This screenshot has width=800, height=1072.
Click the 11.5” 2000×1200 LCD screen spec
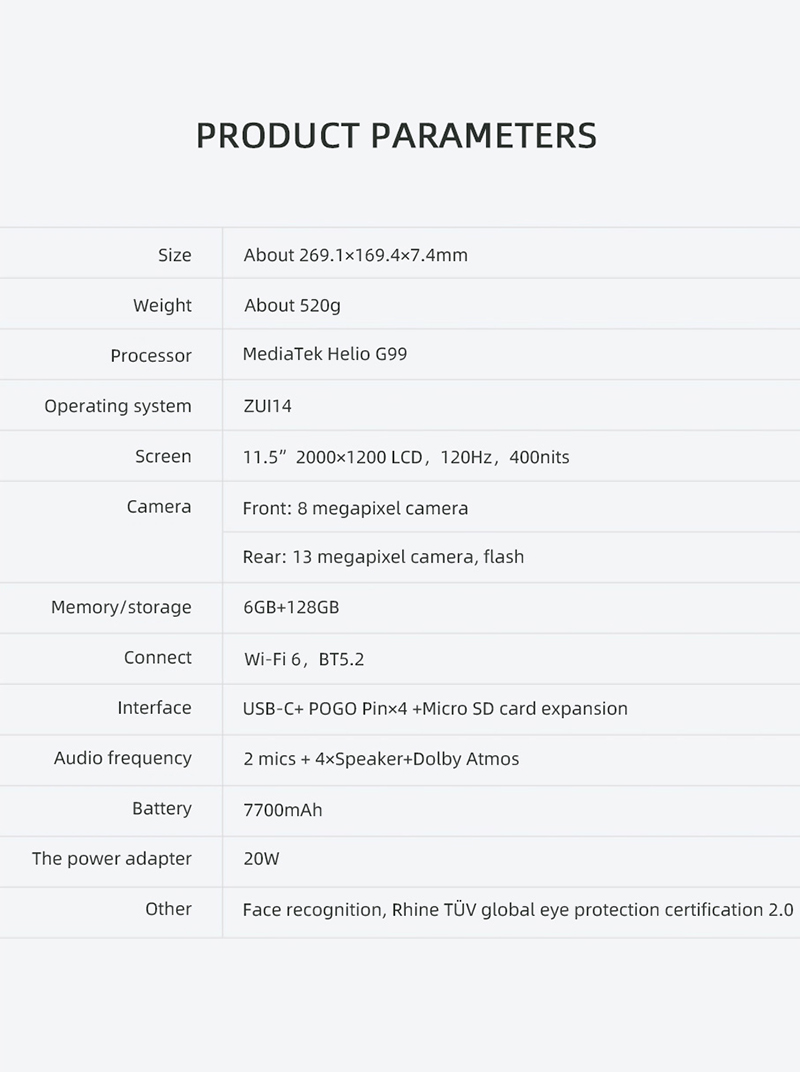coord(332,457)
